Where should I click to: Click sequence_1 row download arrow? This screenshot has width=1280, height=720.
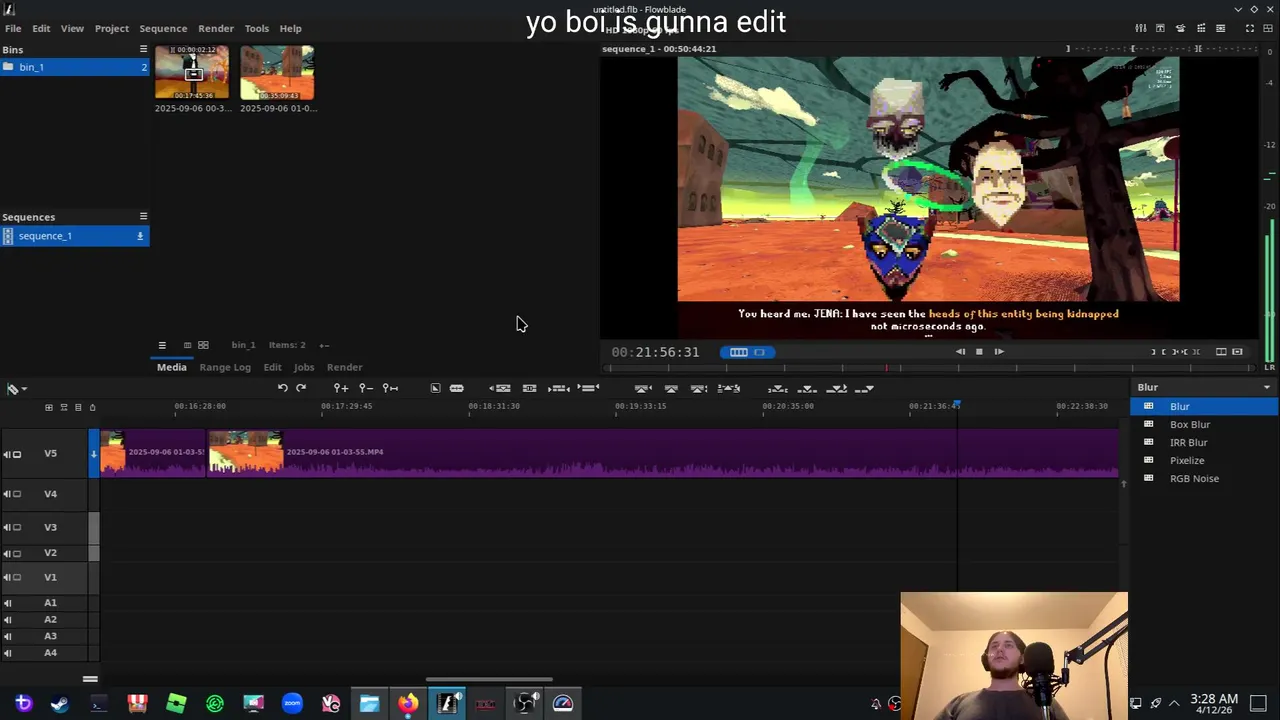pyautogui.click(x=140, y=236)
